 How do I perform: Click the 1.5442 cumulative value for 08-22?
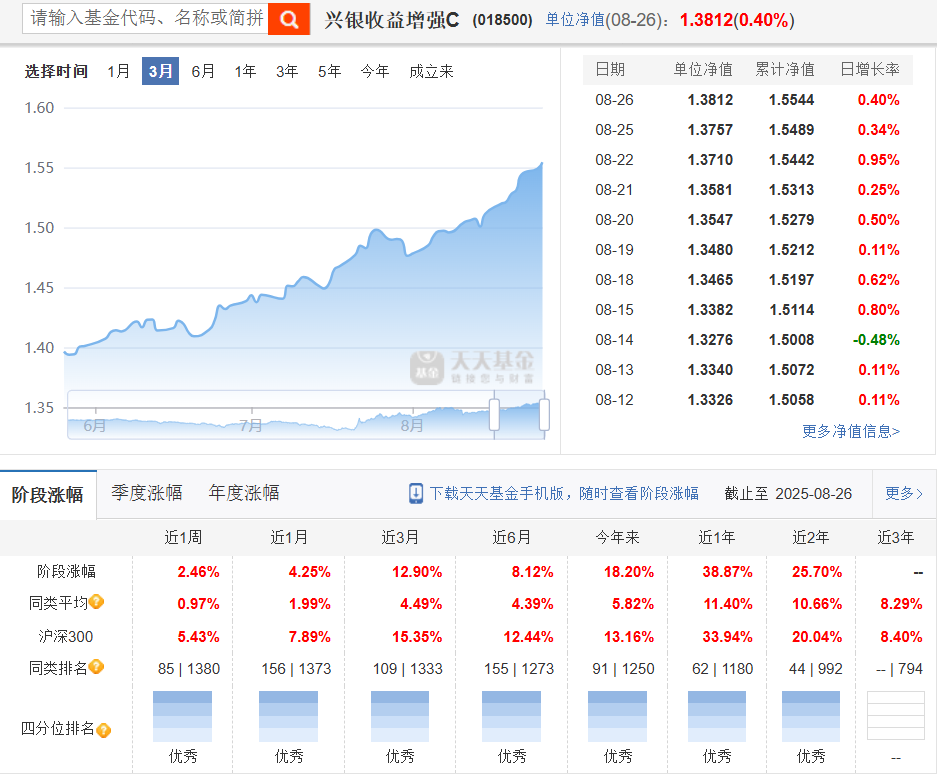[791, 160]
